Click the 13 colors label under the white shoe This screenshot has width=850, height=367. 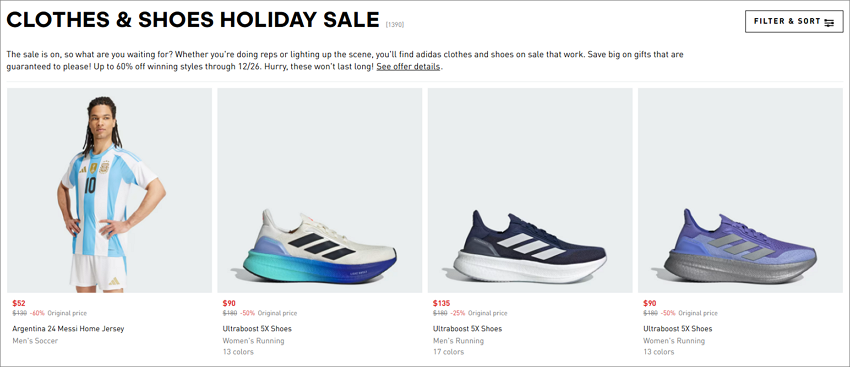point(238,352)
